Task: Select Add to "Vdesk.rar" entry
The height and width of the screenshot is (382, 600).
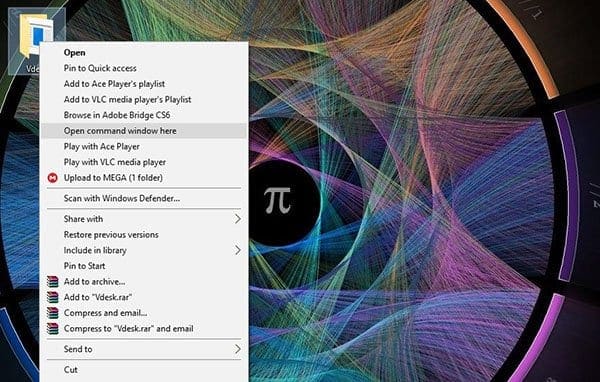Action: [x=144, y=297]
